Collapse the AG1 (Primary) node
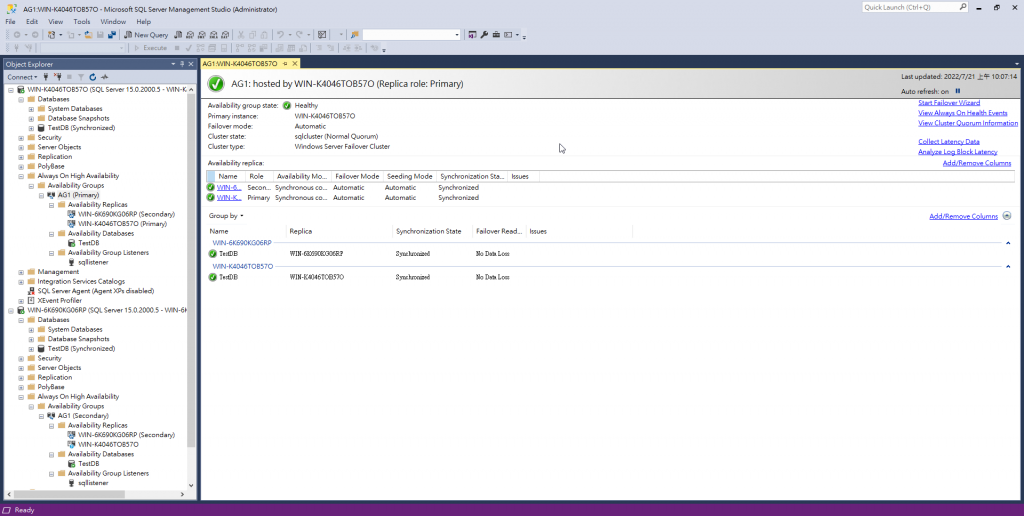The height and width of the screenshot is (516, 1024). pos(41,195)
